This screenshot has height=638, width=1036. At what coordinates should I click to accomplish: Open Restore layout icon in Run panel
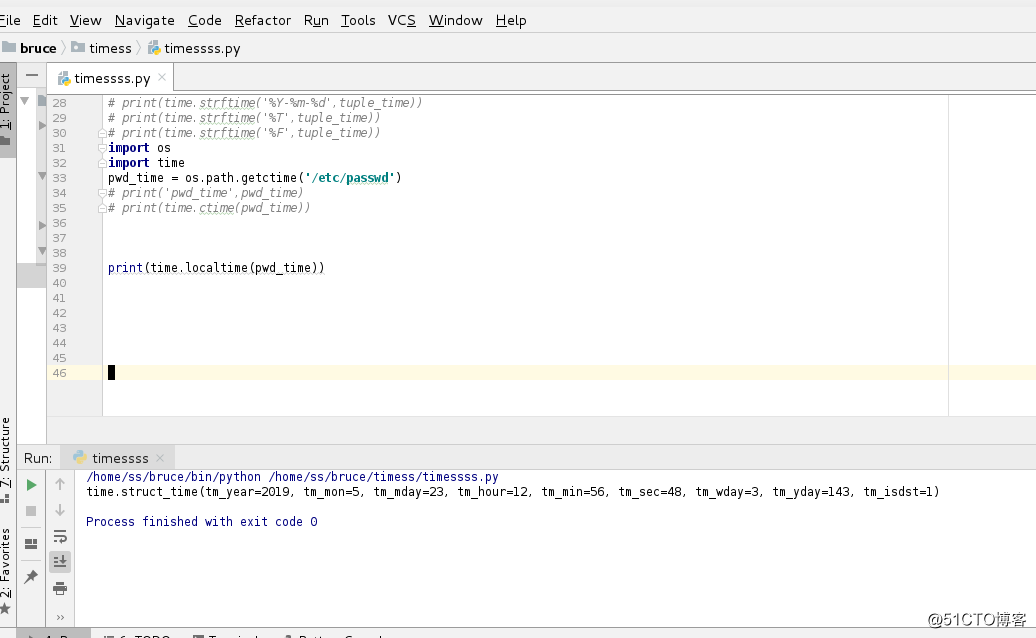[31, 544]
